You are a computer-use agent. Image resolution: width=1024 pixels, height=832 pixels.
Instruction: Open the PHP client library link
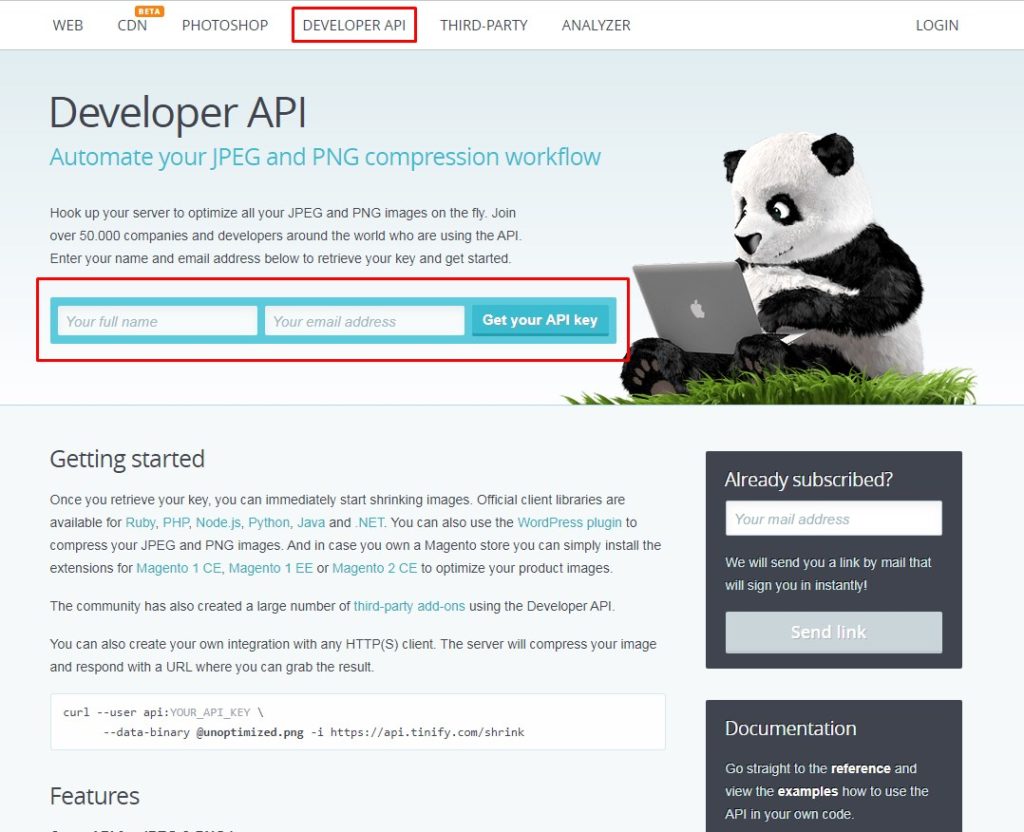(176, 522)
